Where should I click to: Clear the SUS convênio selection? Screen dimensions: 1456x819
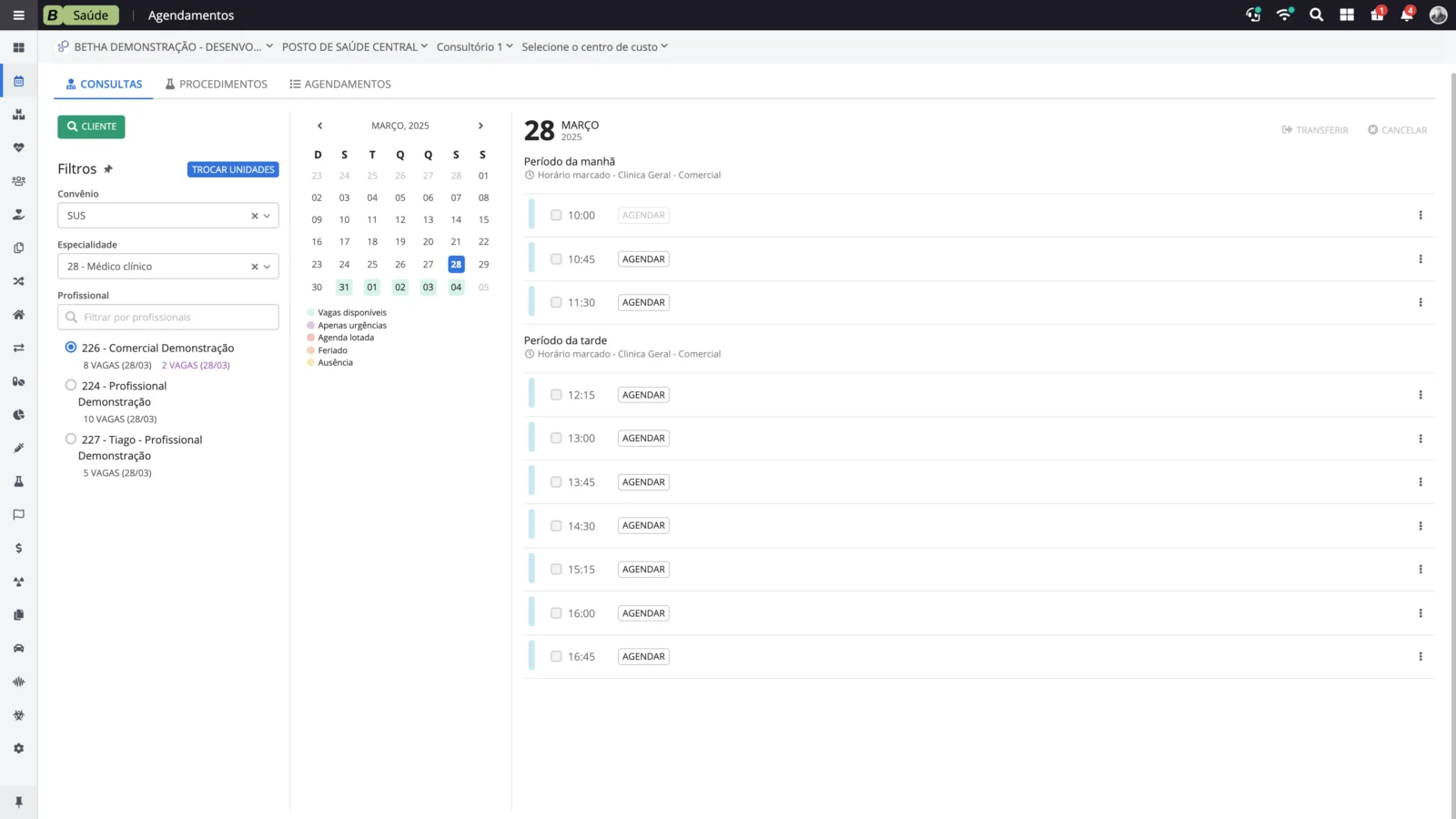point(255,216)
